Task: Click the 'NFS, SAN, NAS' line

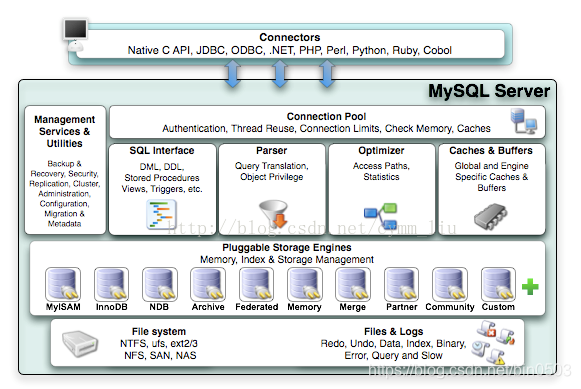Action: 160,355
